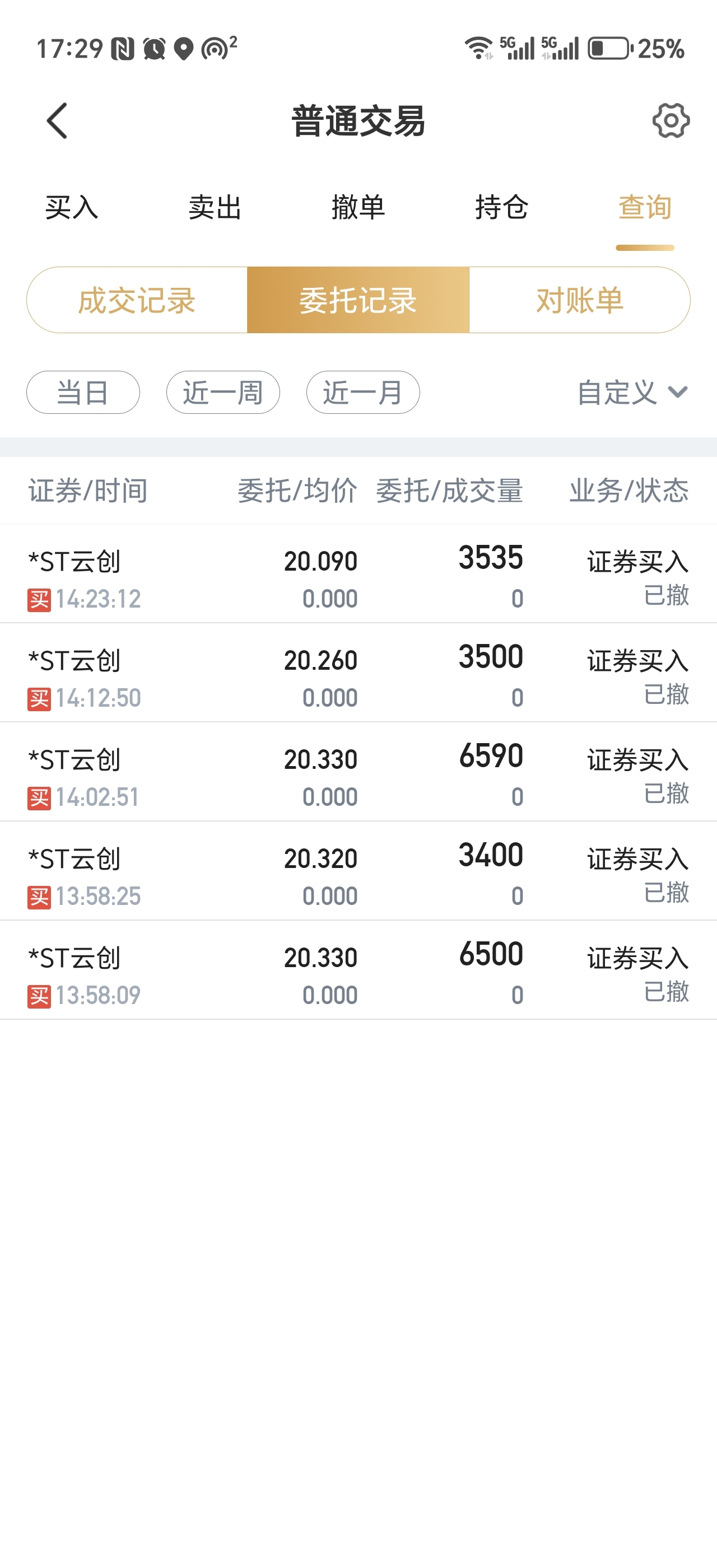The image size is (717, 1568).
Task: Tap red 买 badge at 13:58:25
Action: click(39, 897)
